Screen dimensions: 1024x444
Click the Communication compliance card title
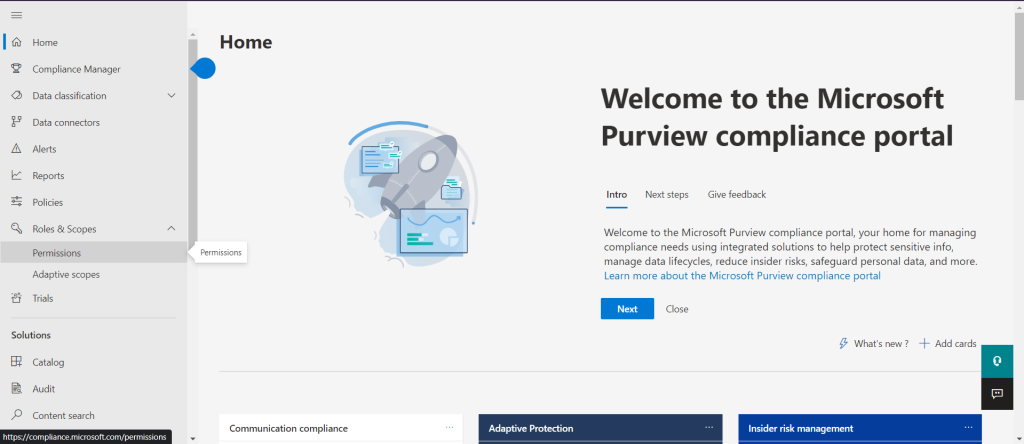(289, 428)
